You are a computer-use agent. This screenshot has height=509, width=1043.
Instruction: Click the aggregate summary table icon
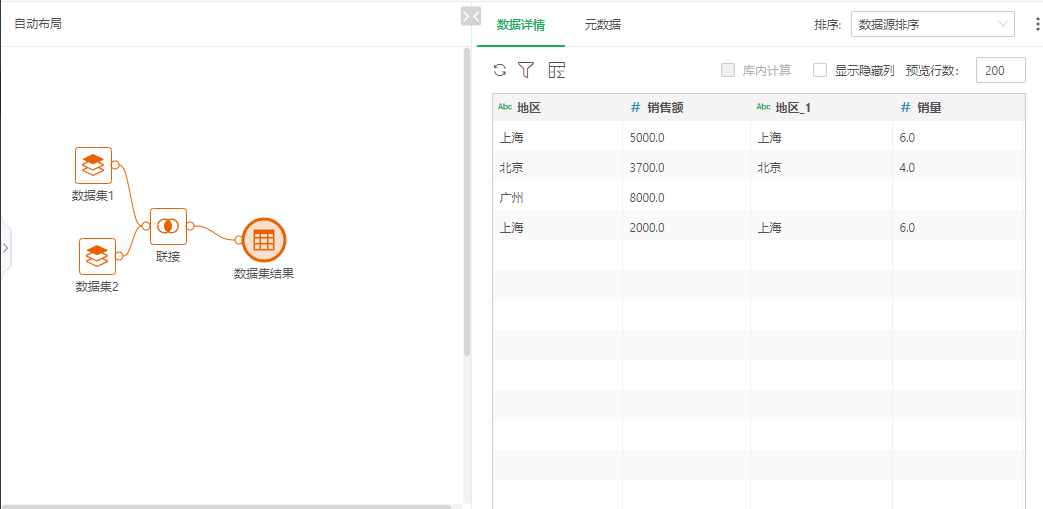pos(557,70)
